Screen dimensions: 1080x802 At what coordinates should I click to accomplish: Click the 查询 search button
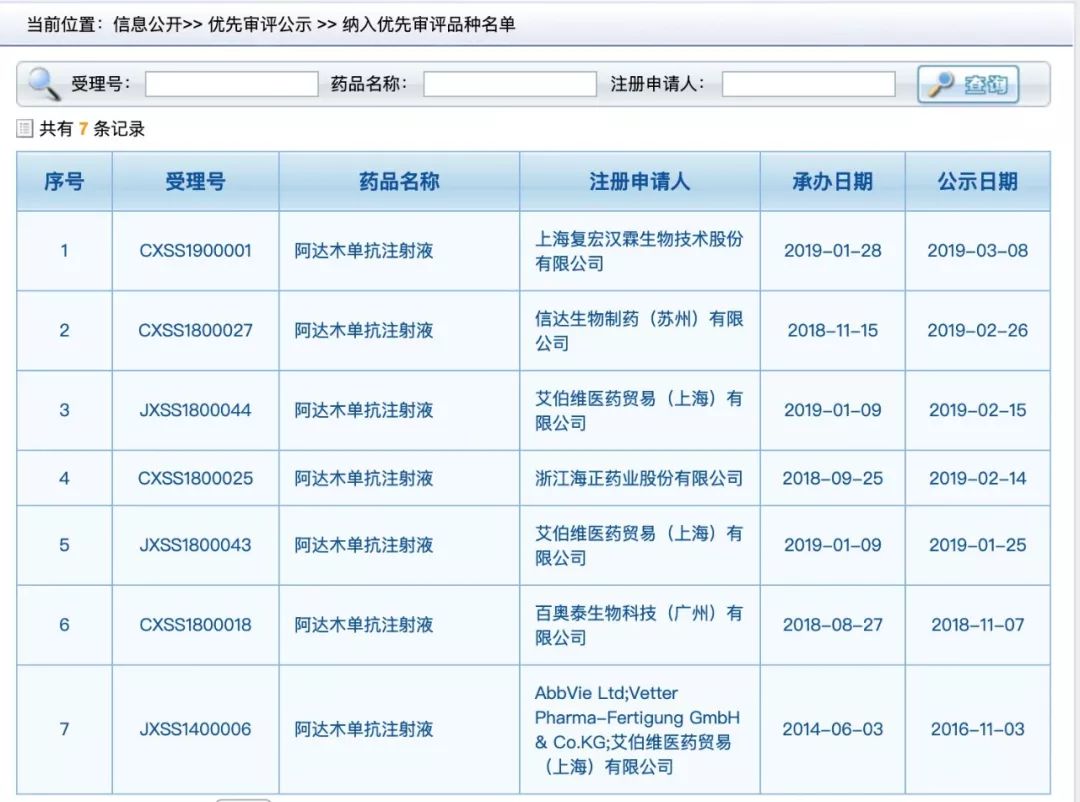pos(968,84)
